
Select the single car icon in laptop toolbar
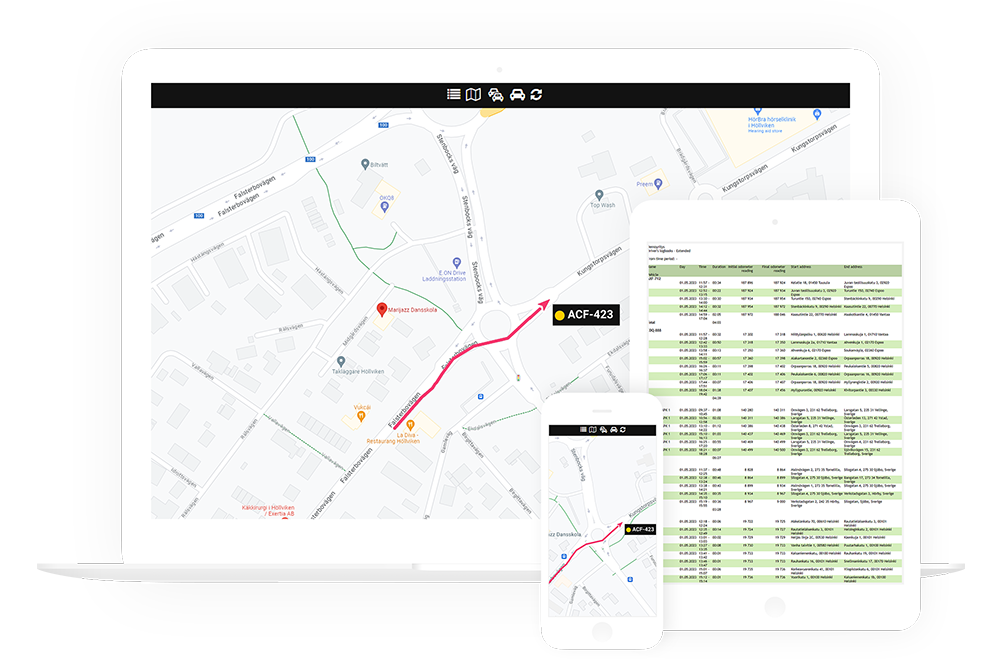516,94
